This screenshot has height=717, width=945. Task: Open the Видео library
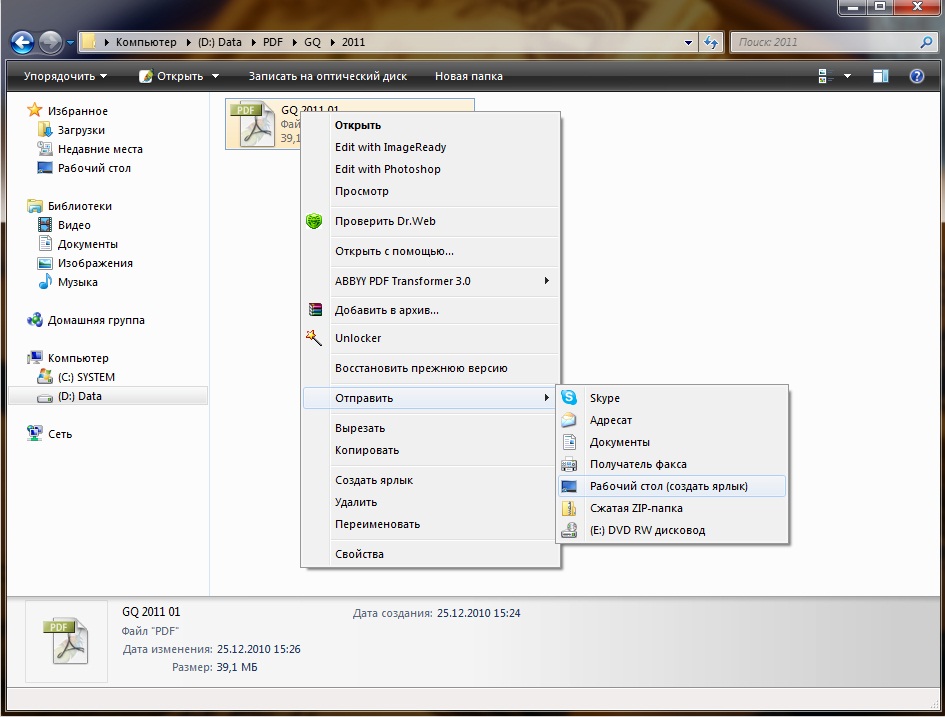[x=74, y=225]
